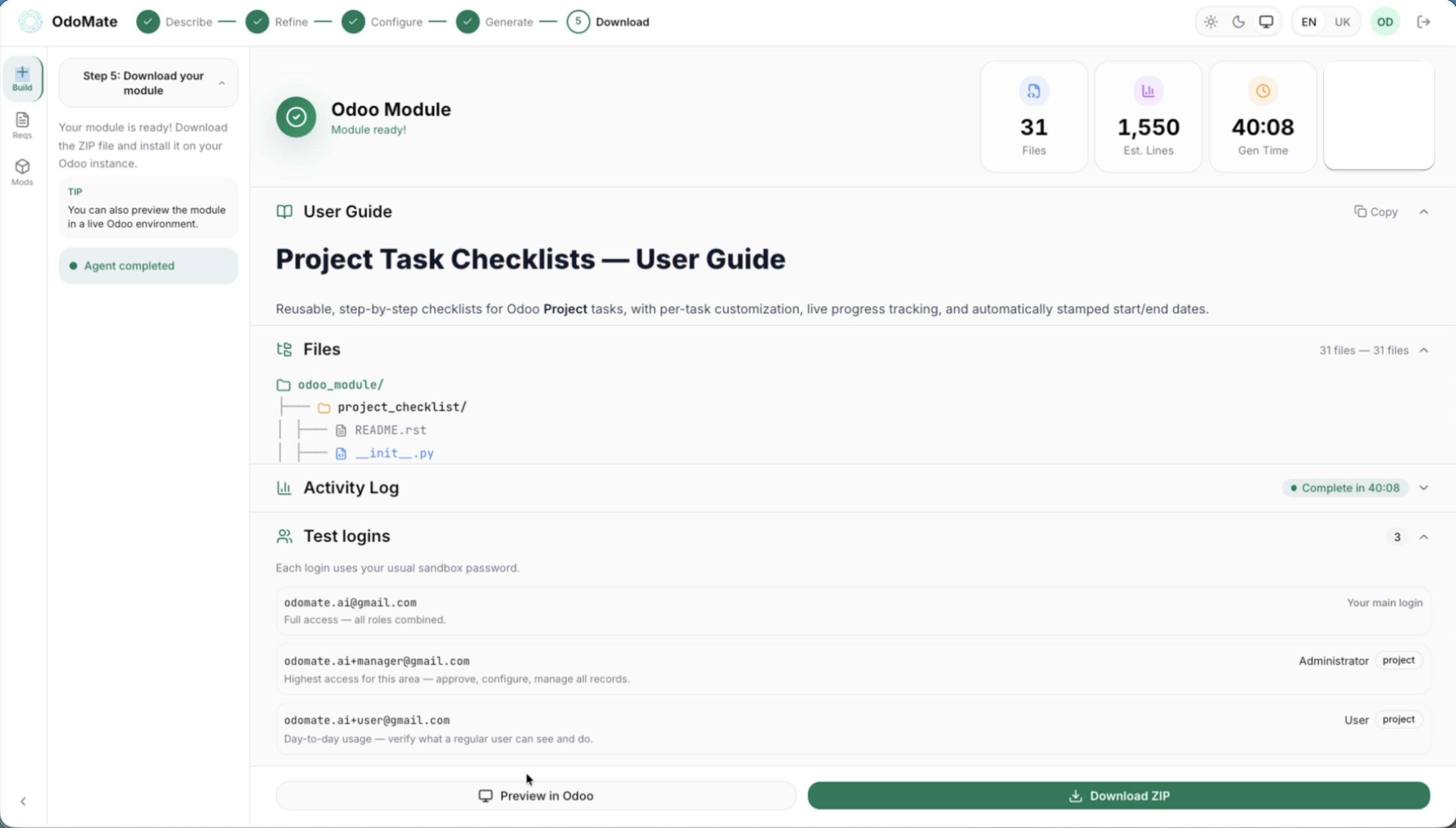Open OD user avatar menu
The width and height of the screenshot is (1456, 828).
pyautogui.click(x=1385, y=22)
